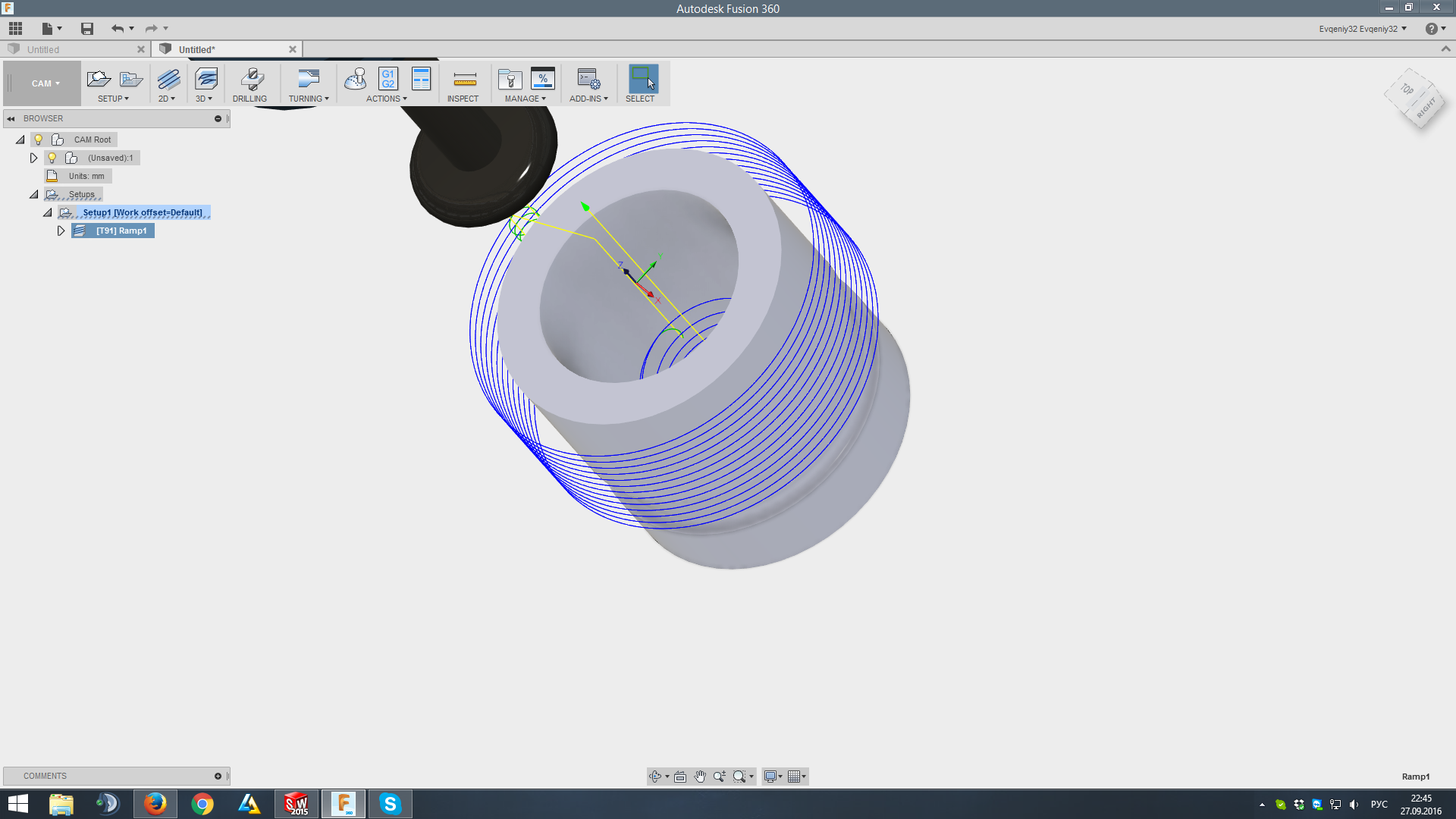Open the Turning menu
Screen dimensions: 1456x819
[x=309, y=99]
